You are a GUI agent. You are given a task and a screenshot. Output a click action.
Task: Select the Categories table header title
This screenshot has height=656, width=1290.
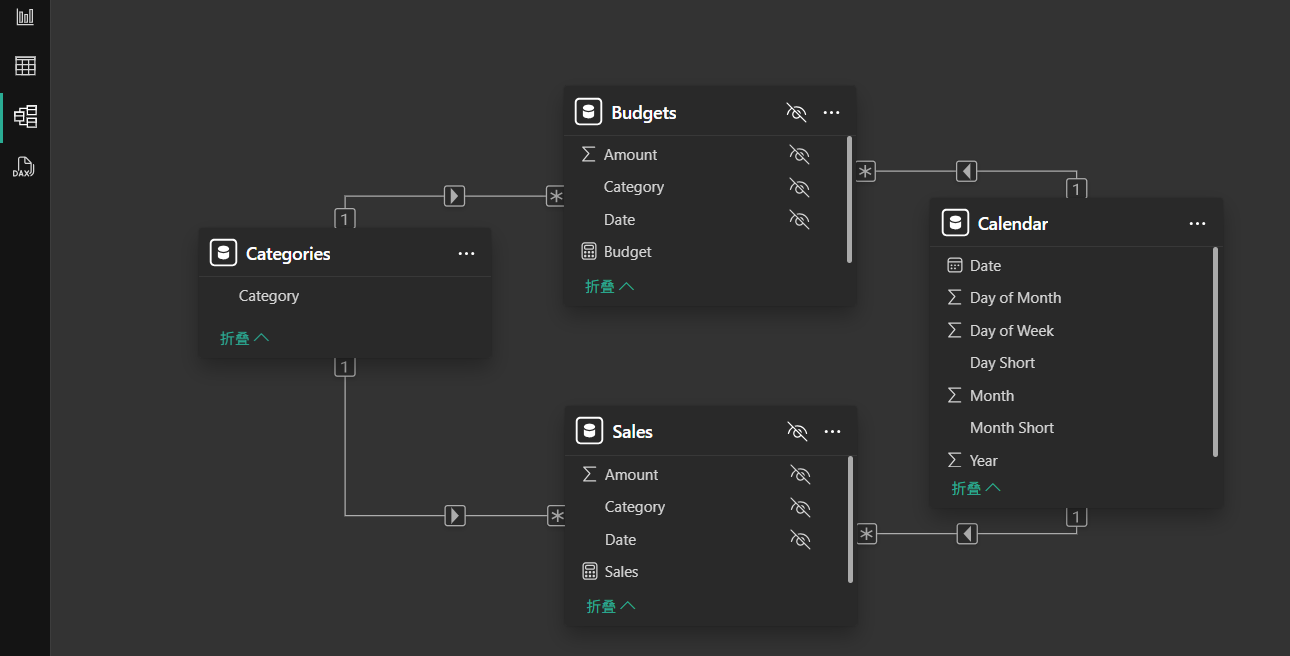click(288, 254)
